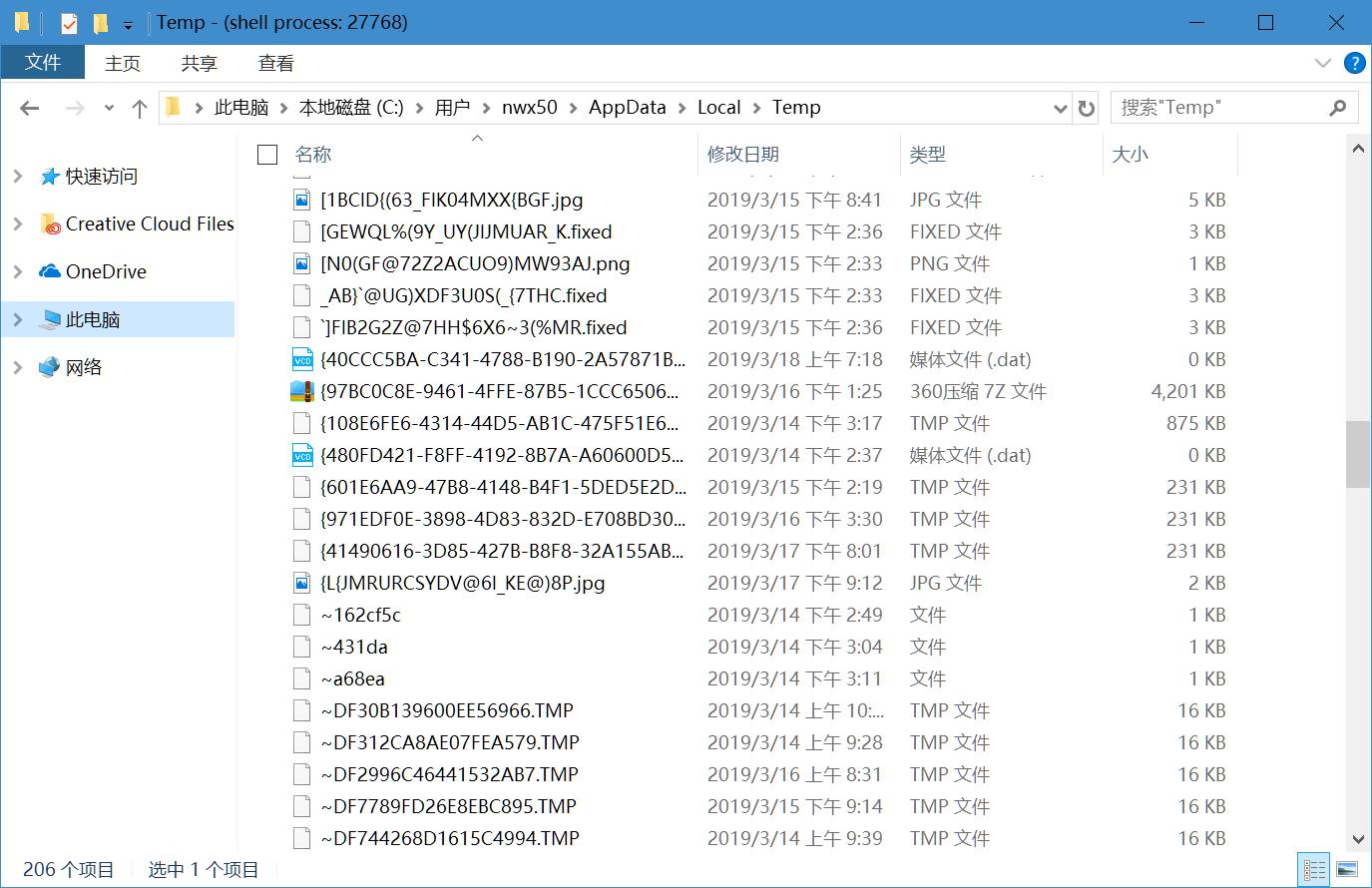Click the vertical scrollbar thumb

[1357, 454]
